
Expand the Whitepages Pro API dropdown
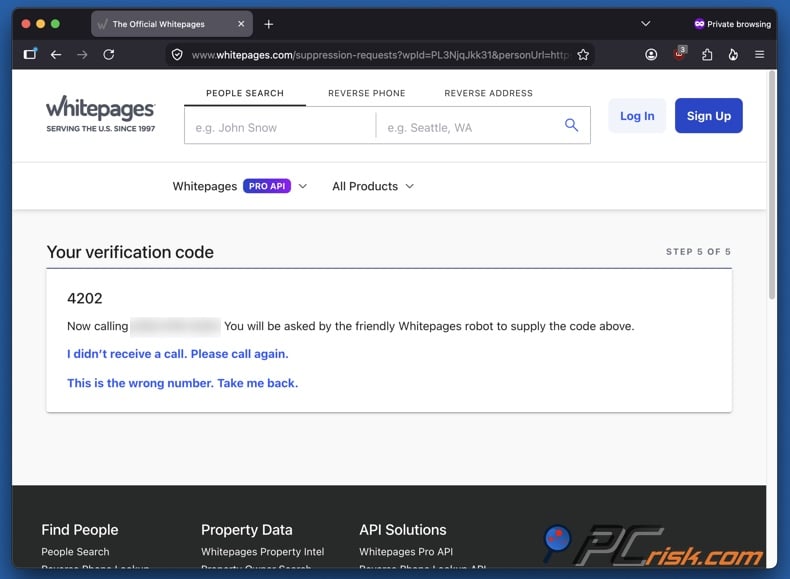point(240,186)
